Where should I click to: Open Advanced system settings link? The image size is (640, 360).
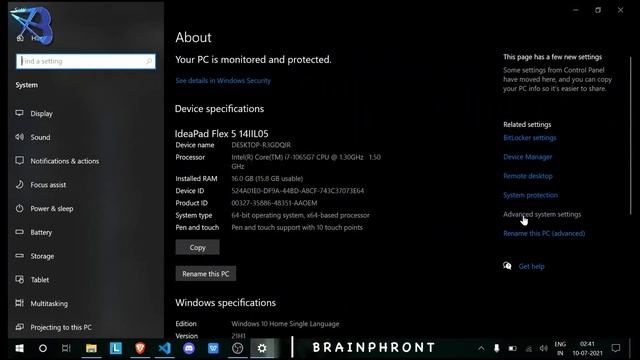(542, 214)
